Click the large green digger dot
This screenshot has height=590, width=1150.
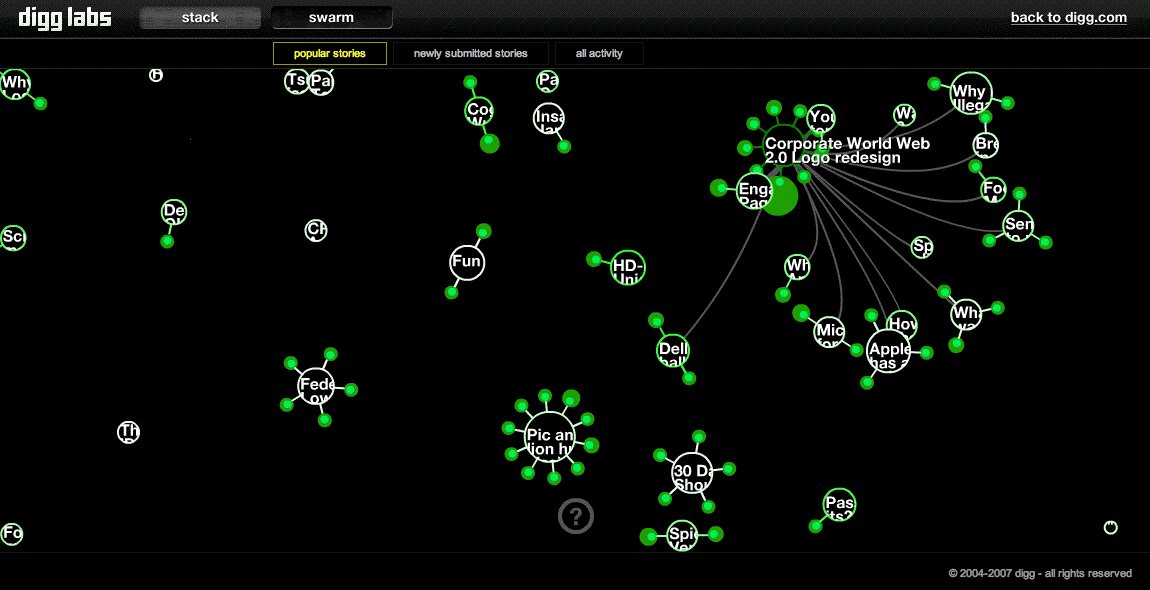[780, 196]
